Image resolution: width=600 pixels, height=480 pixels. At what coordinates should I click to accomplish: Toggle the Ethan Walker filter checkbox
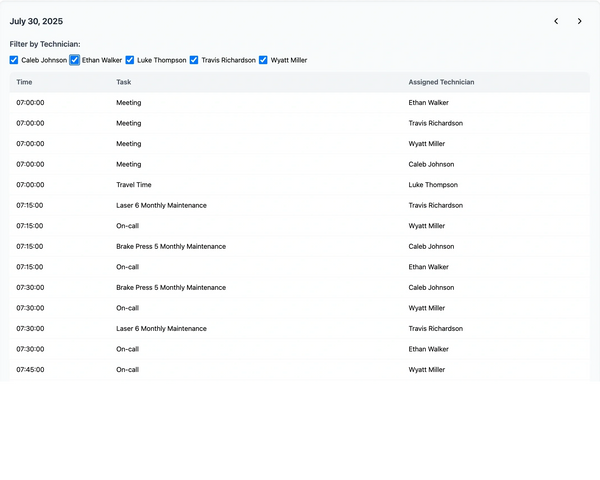pyautogui.click(x=75, y=60)
